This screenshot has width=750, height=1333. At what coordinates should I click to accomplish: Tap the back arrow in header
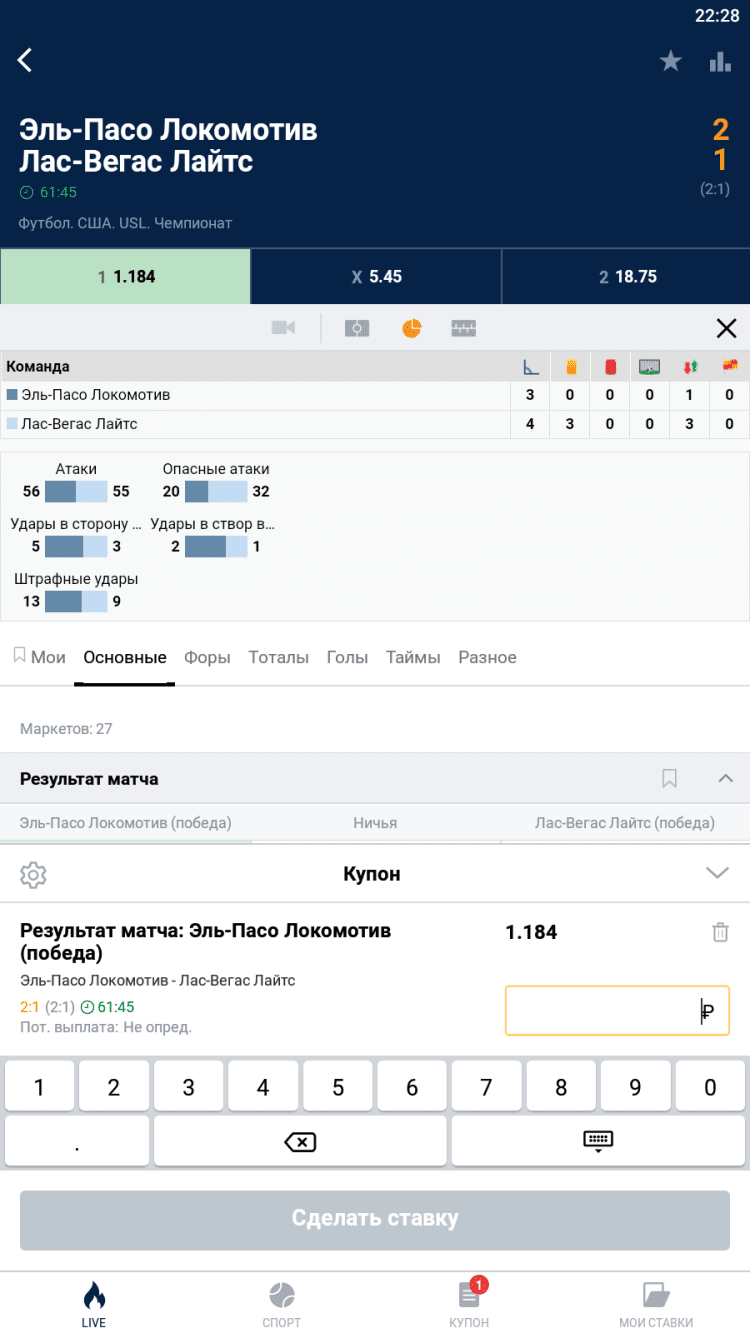(26, 60)
